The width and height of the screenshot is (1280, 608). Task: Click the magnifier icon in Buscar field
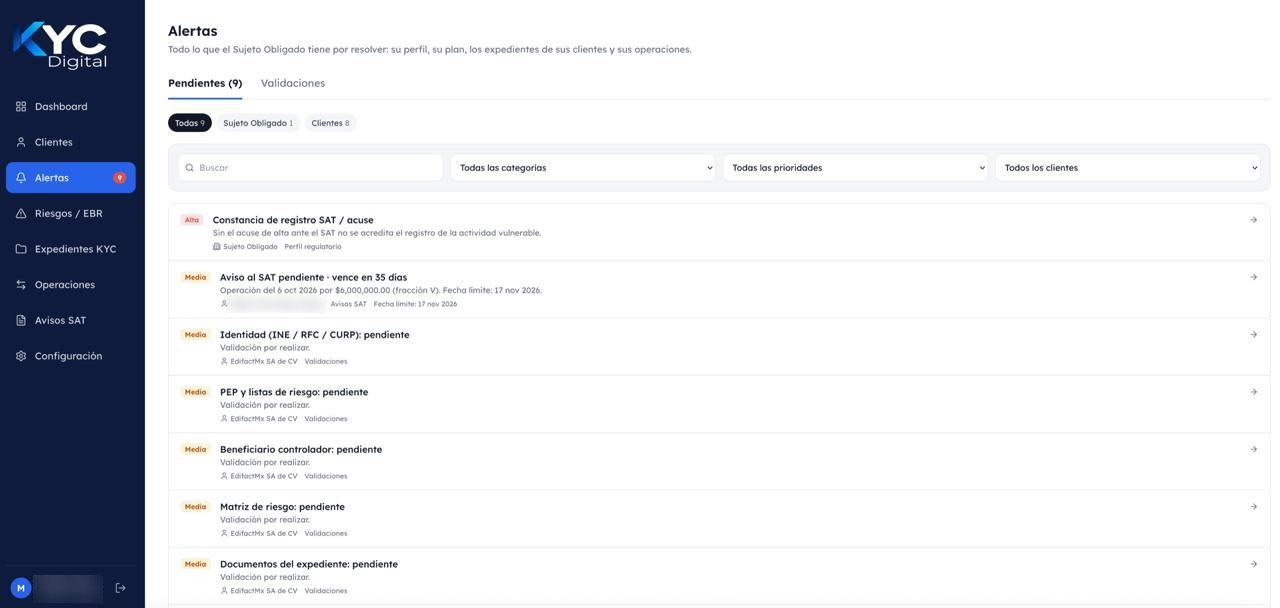click(x=190, y=168)
